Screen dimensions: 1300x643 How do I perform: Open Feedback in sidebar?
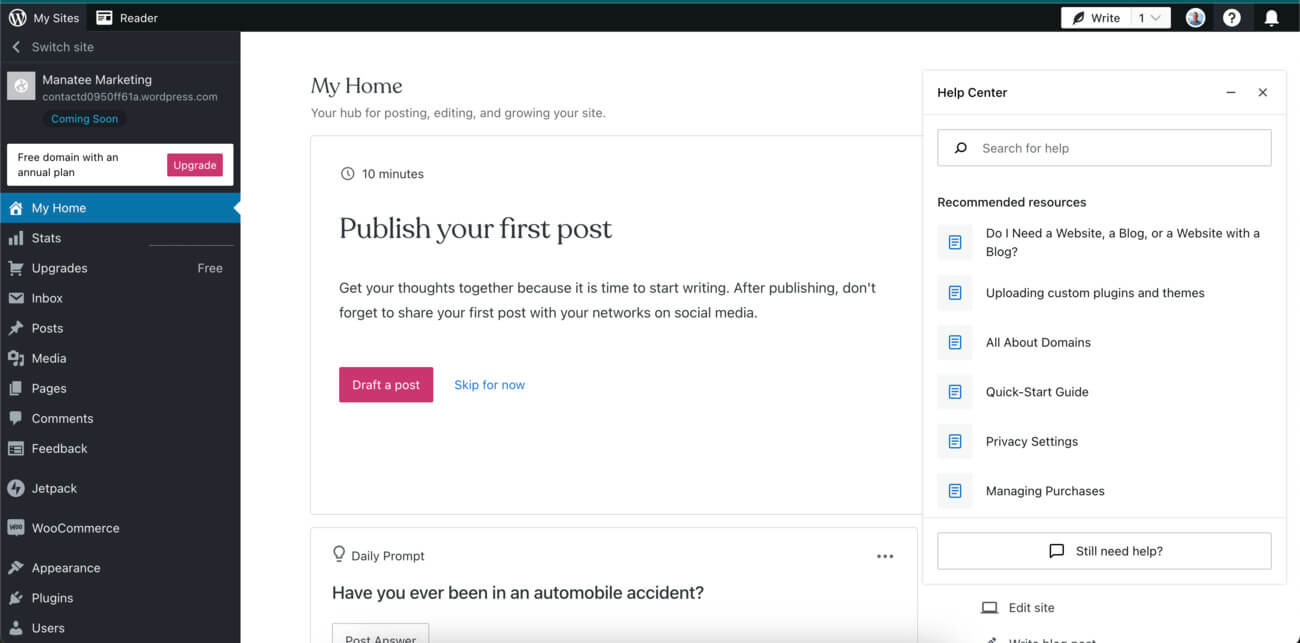click(120, 448)
